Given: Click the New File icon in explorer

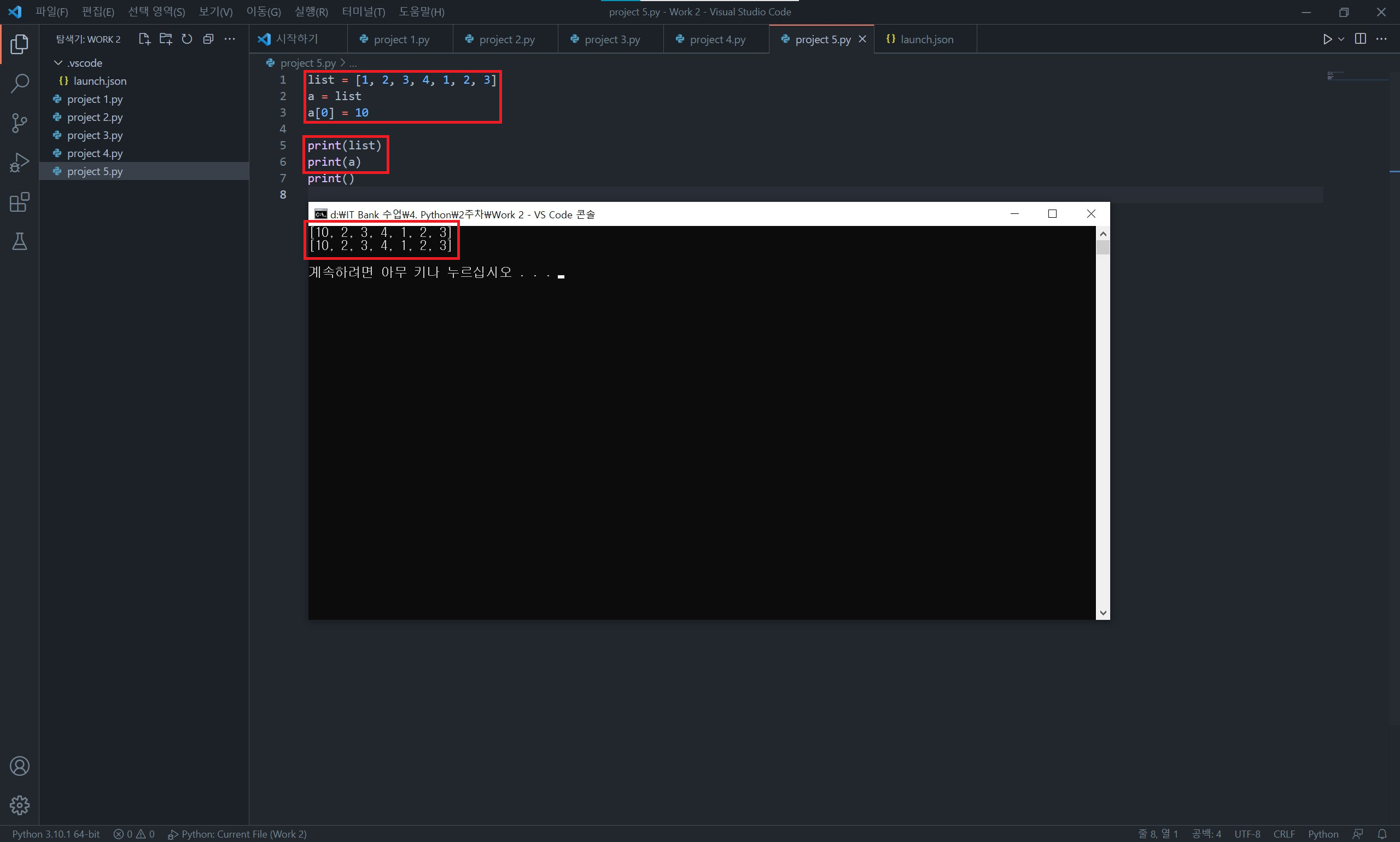Looking at the screenshot, I should point(144,39).
